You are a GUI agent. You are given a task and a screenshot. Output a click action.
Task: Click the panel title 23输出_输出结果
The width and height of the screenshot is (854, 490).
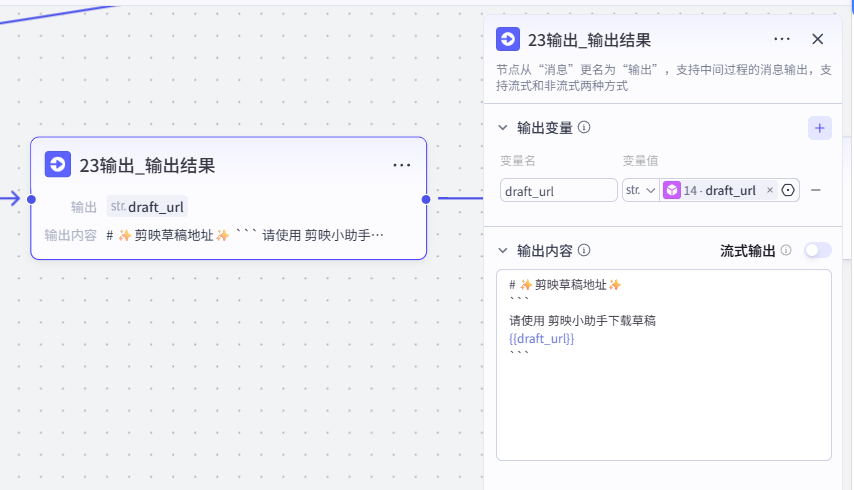pos(589,40)
